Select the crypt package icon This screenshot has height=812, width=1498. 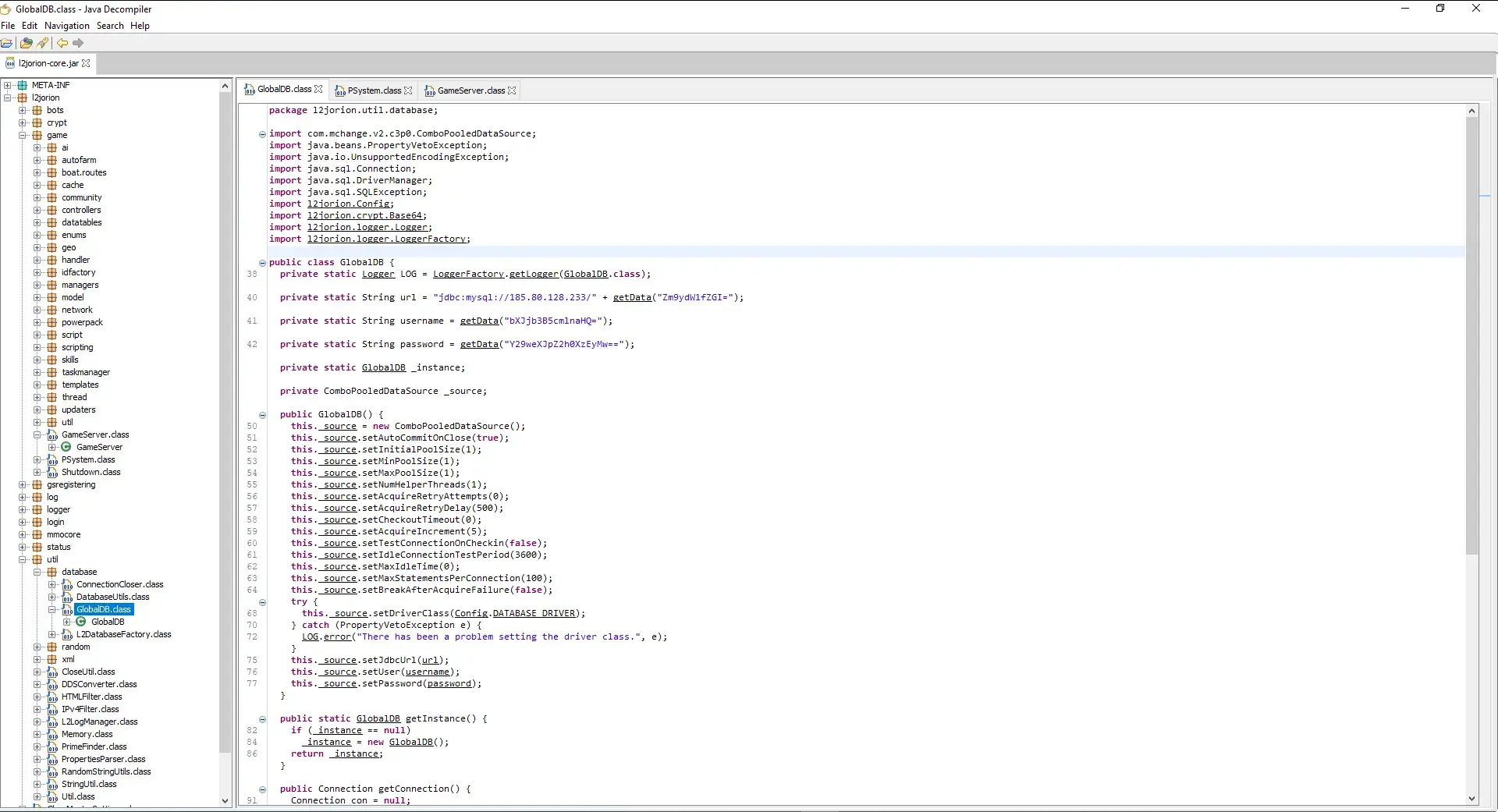[37, 122]
